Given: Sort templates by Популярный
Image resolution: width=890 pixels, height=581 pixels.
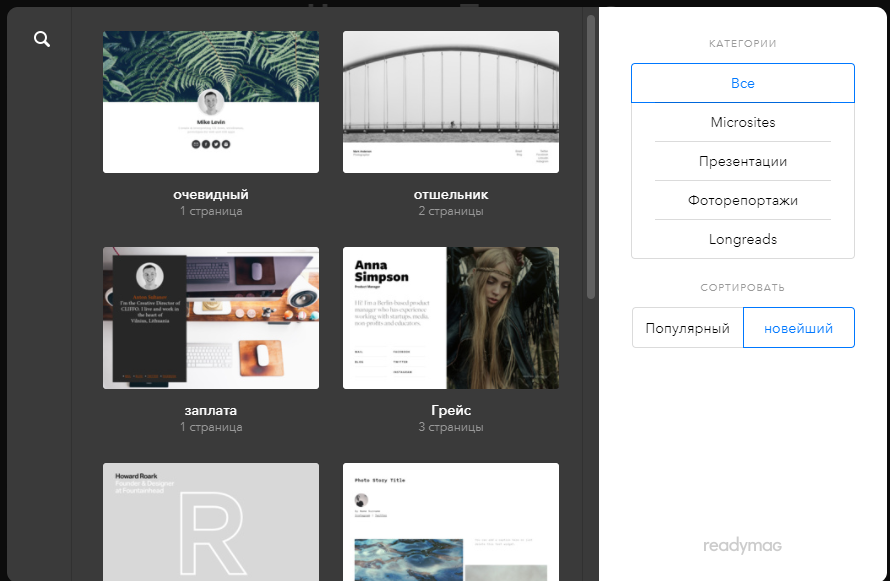Looking at the screenshot, I should (687, 328).
